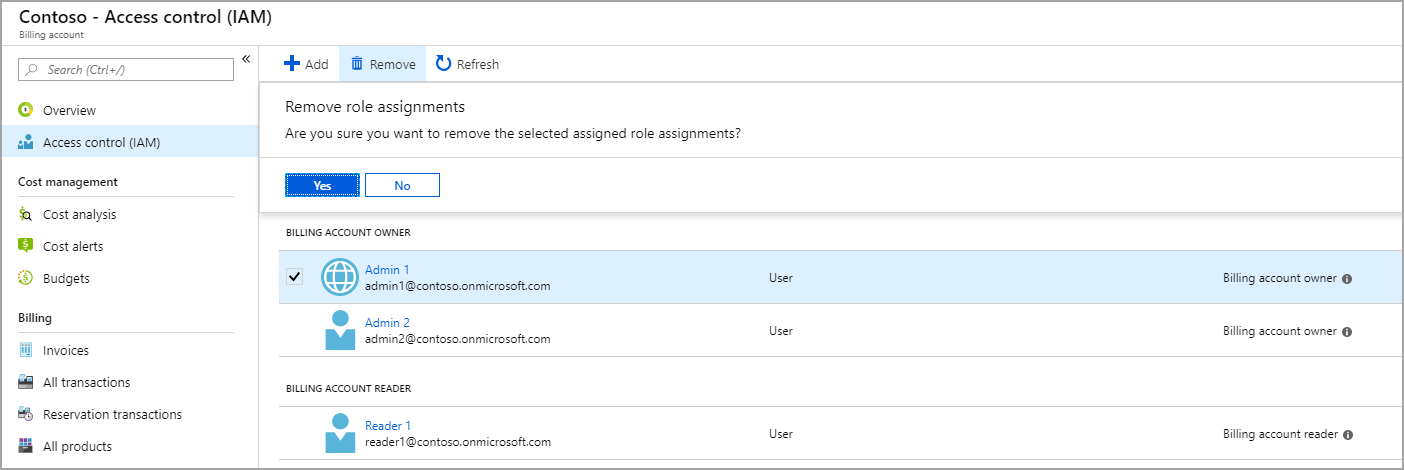The width and height of the screenshot is (1404, 470).
Task: Click the Cost alerts icon
Action: click(26, 246)
